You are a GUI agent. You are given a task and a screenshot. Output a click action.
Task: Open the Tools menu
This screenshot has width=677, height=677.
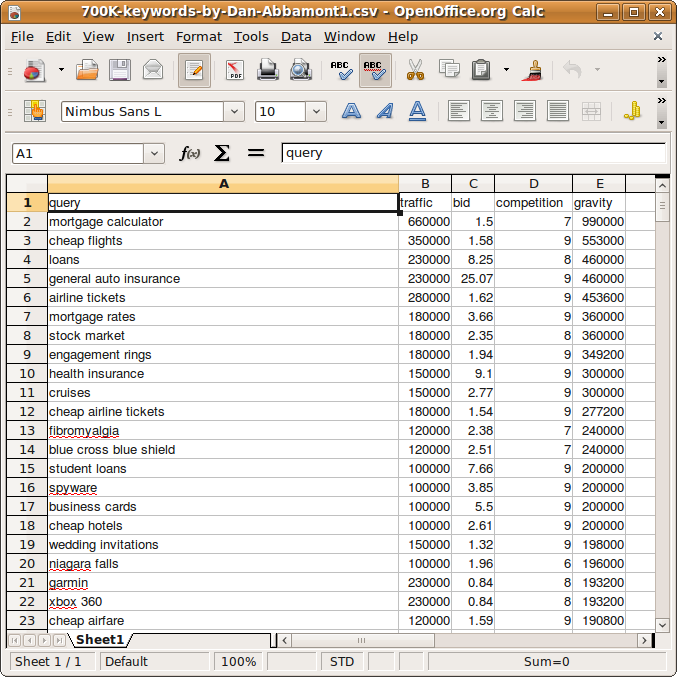coord(251,37)
